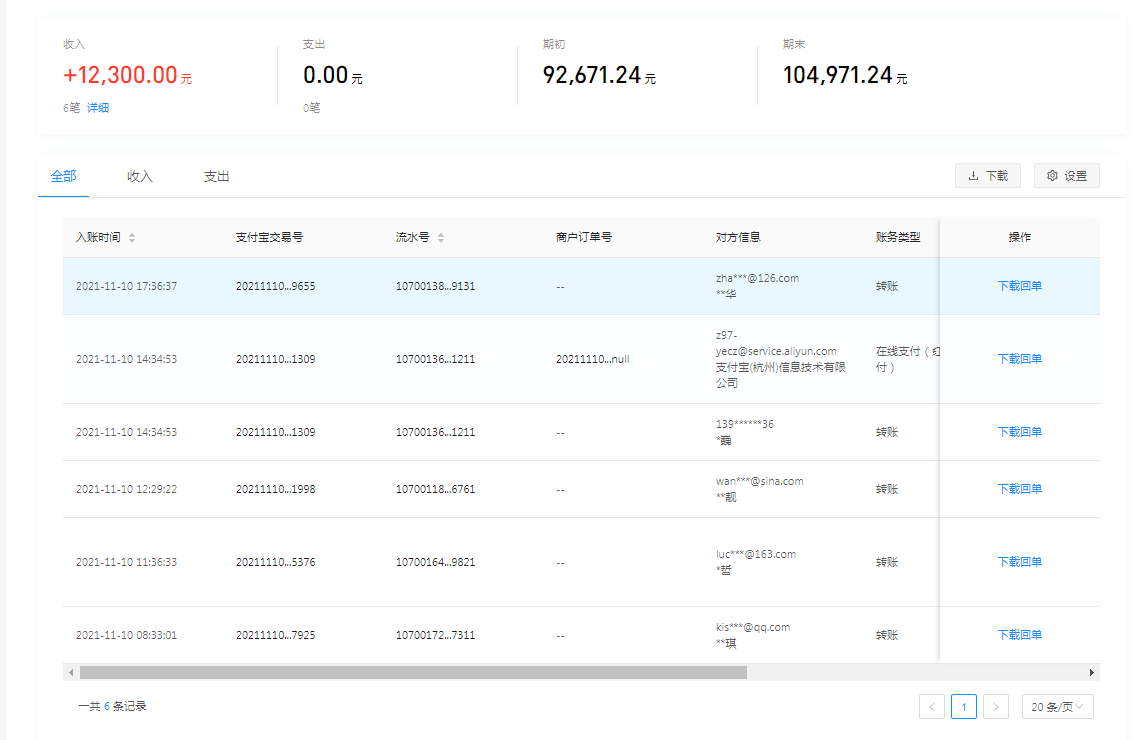This screenshot has width=1145, height=740.
Task: Select the 全部 tab
Action: pyautogui.click(x=63, y=176)
